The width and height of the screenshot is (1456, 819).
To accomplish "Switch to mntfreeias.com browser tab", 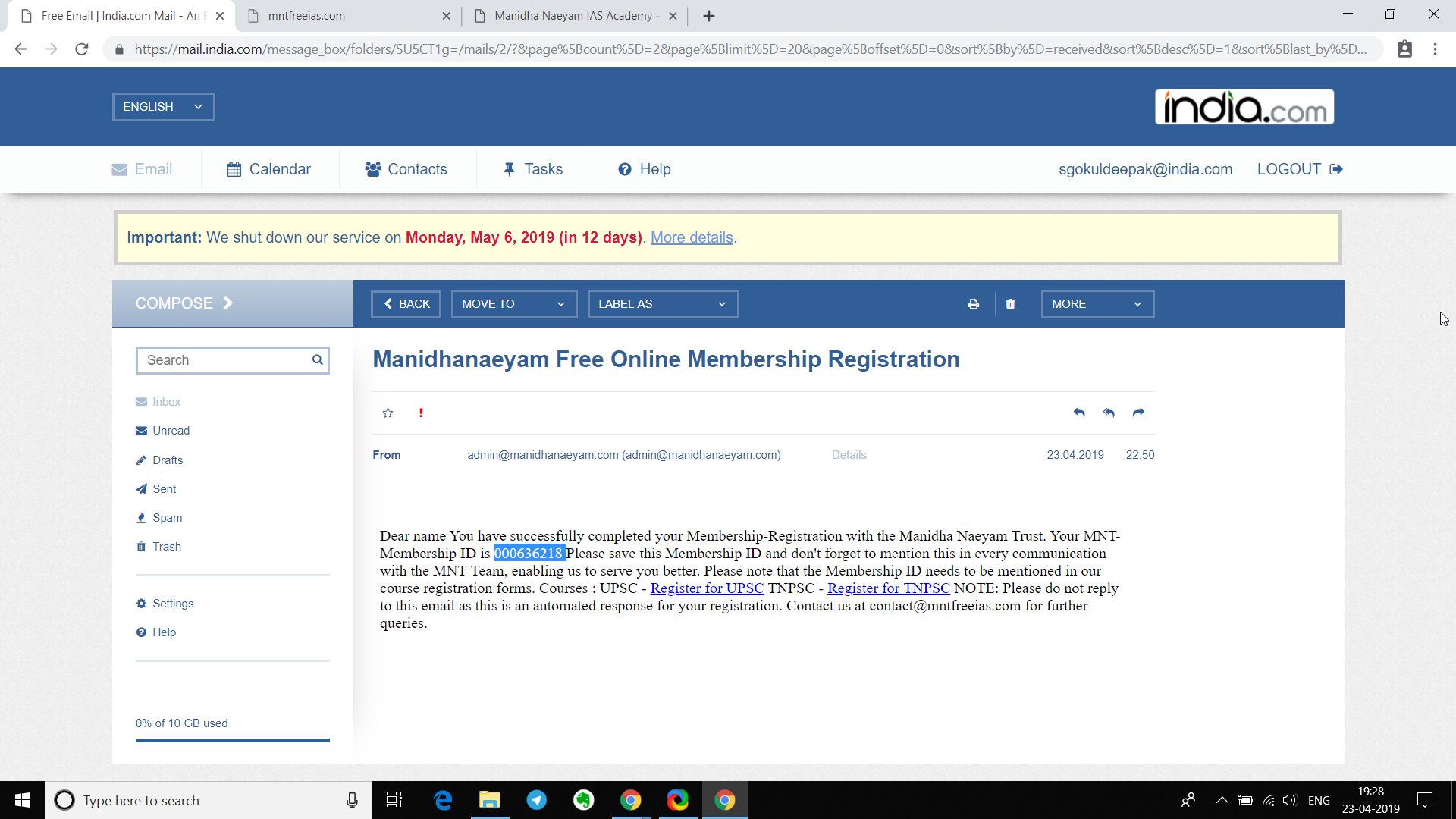I will [x=349, y=16].
